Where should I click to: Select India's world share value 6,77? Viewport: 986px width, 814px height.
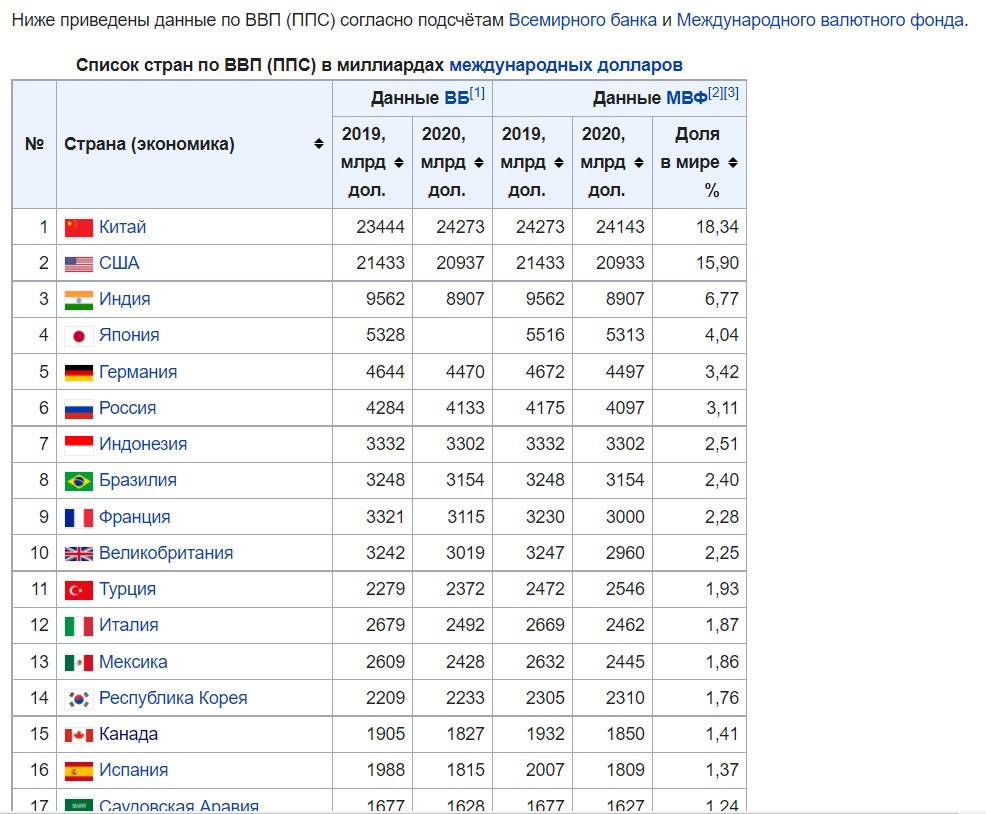point(721,299)
